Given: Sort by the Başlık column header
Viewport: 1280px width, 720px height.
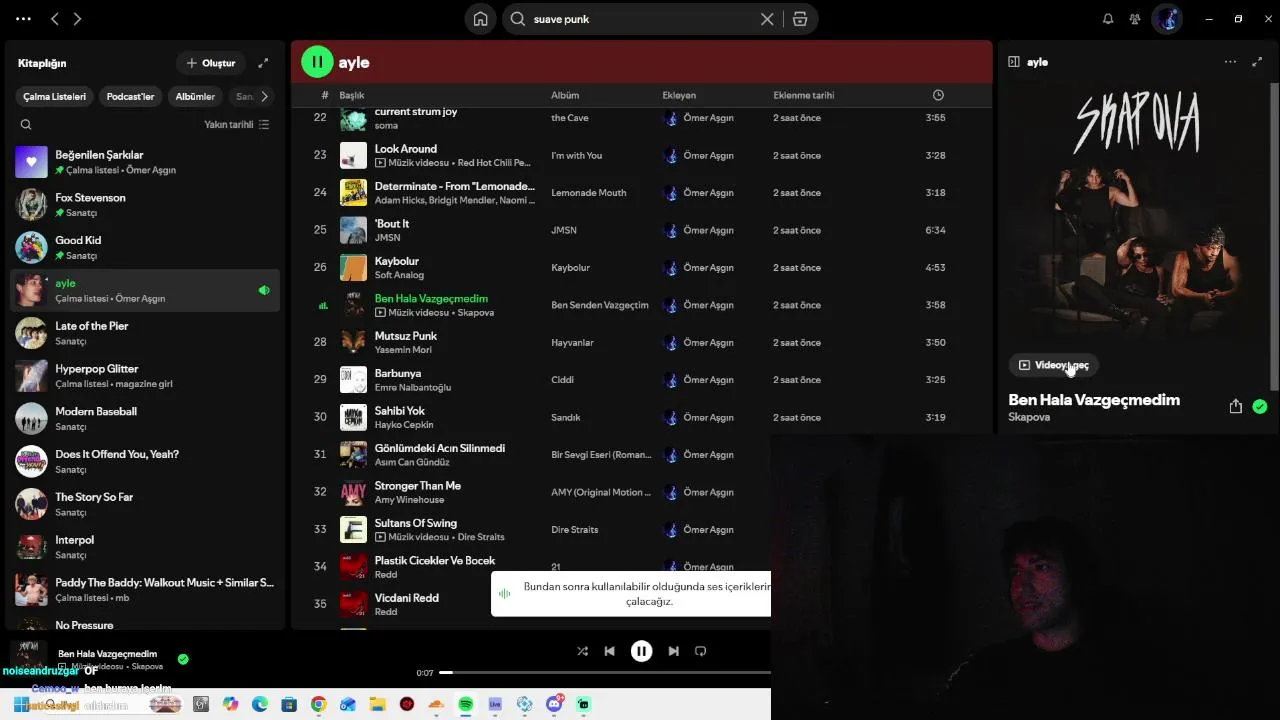Looking at the screenshot, I should (x=352, y=95).
